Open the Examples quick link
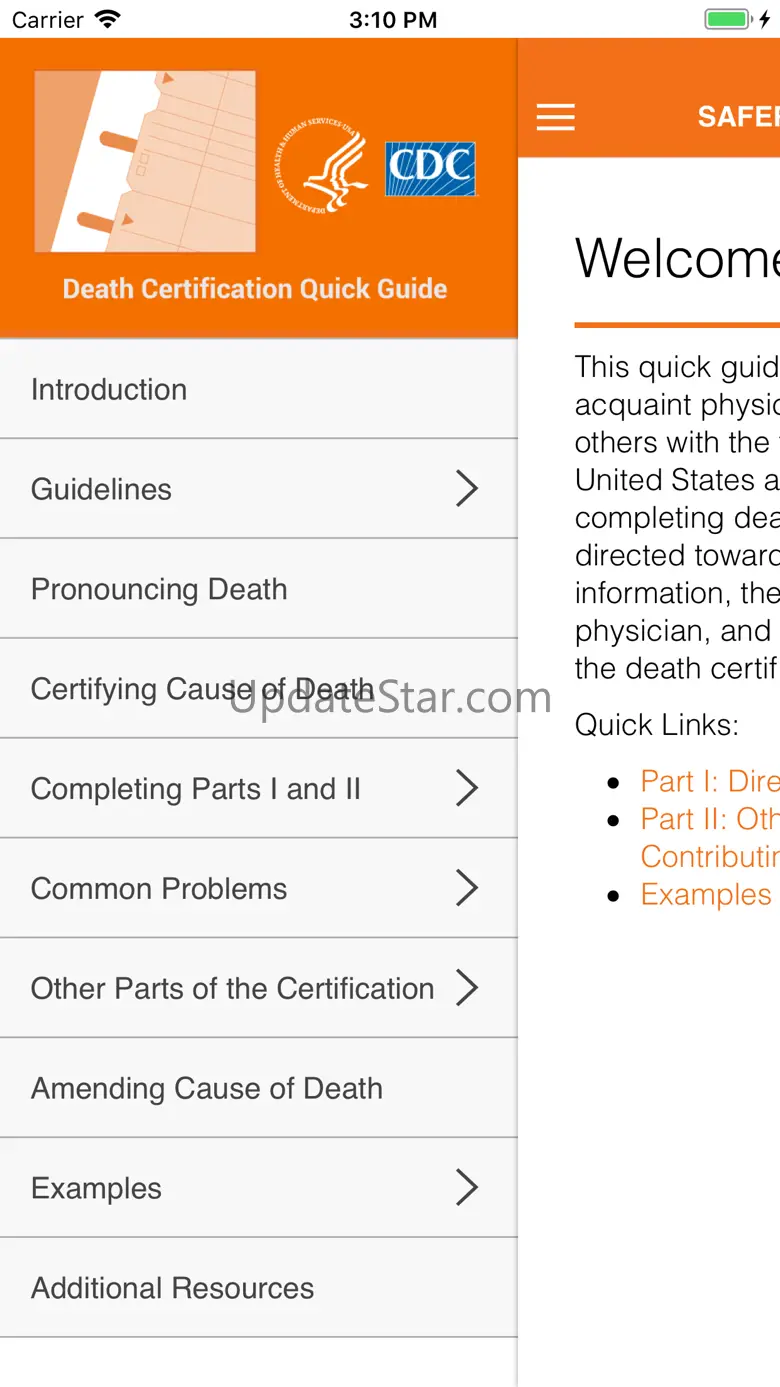This screenshot has height=1387, width=780. [x=706, y=894]
